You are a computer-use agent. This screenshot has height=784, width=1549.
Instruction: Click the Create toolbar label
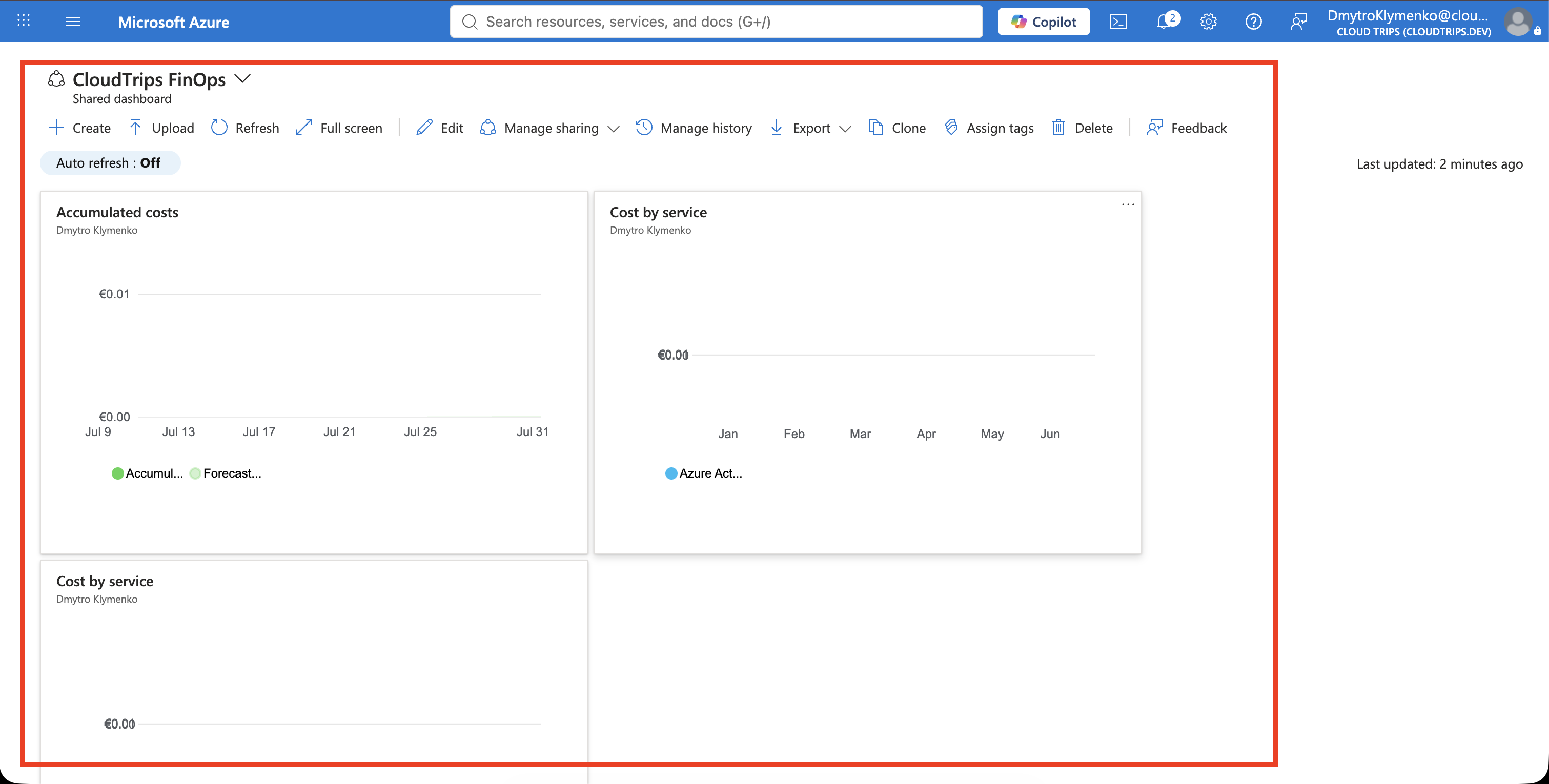91,128
